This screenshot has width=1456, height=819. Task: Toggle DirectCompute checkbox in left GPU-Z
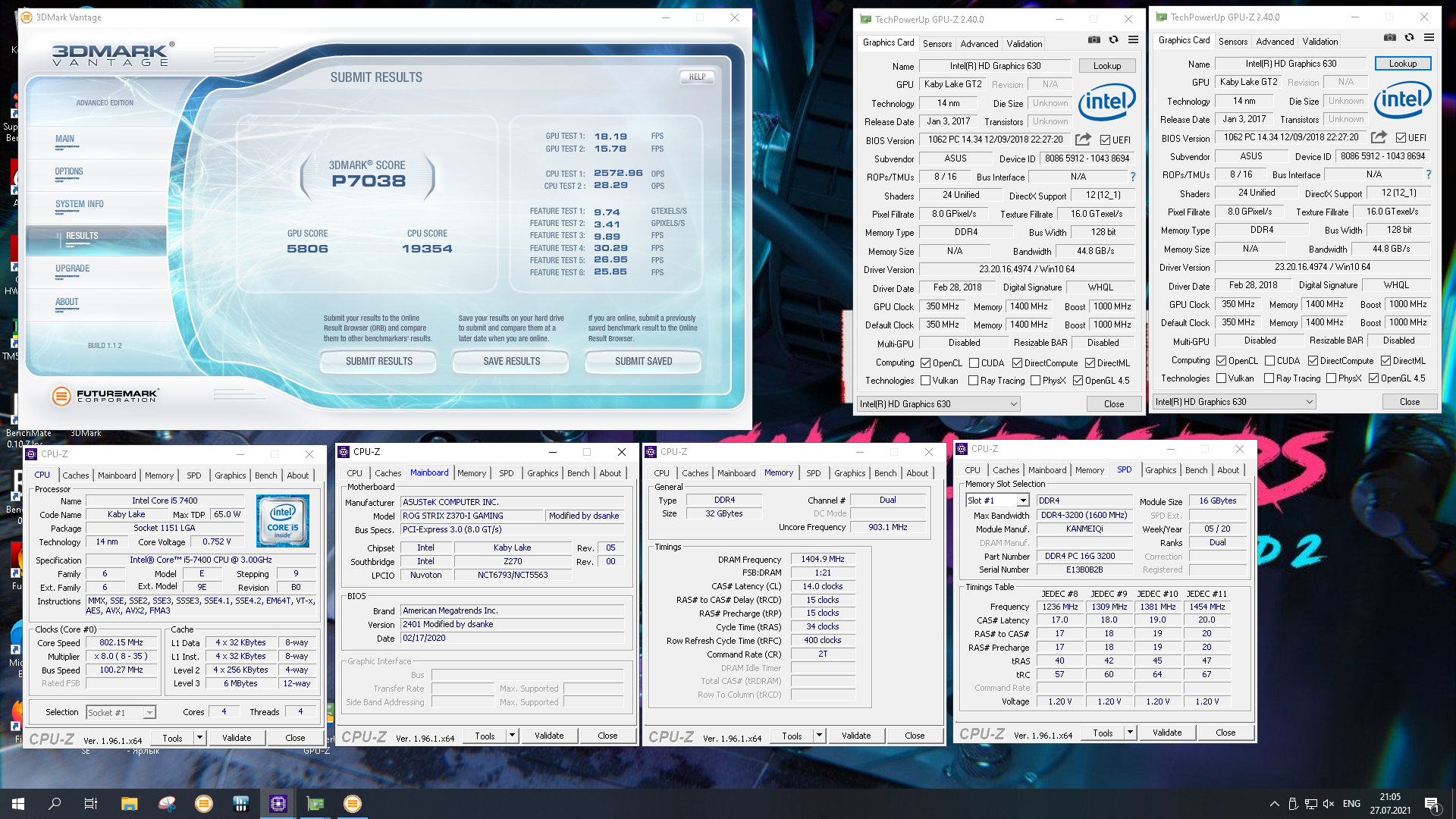[1017, 363]
